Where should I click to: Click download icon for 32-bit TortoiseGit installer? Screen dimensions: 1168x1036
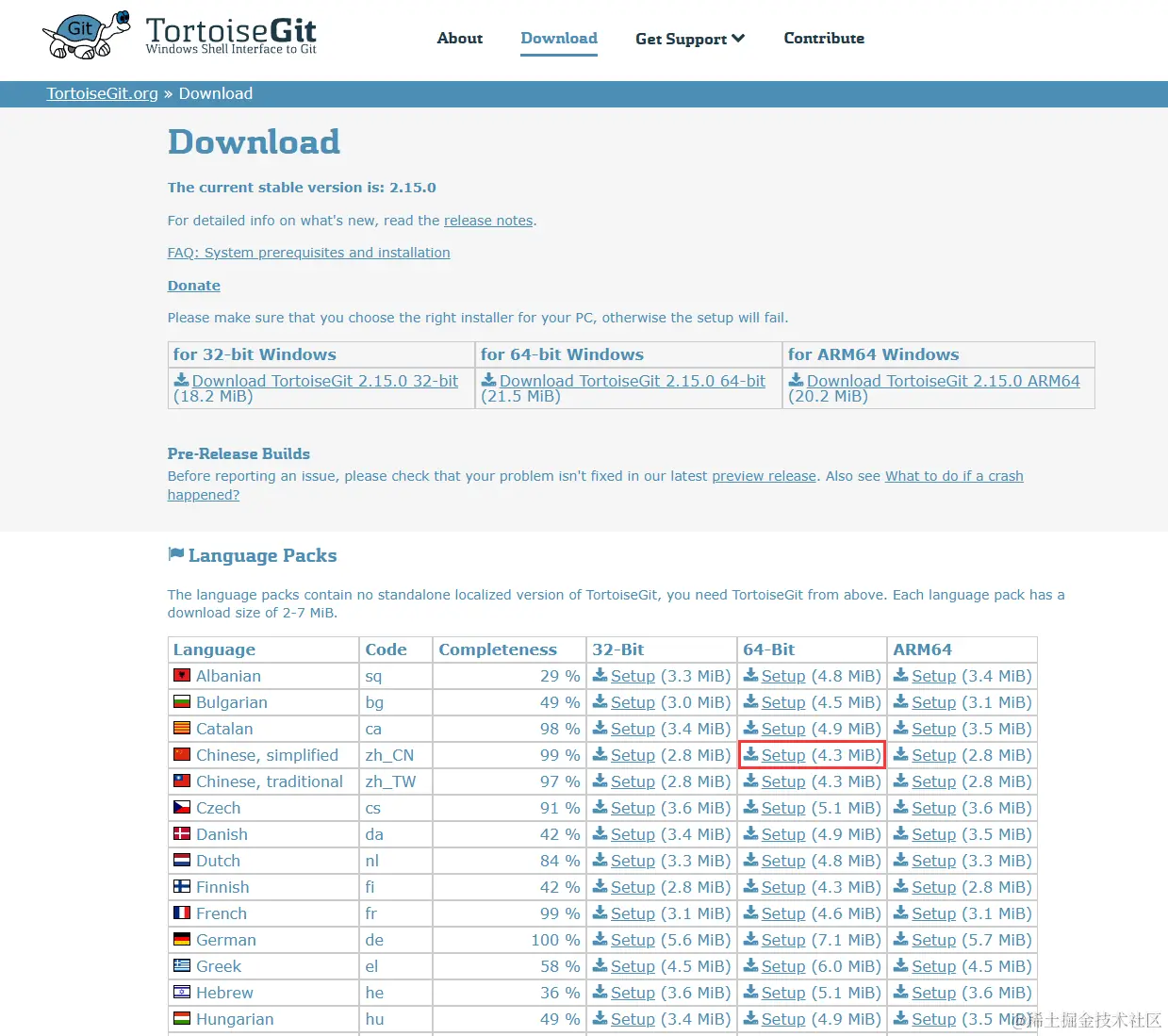point(181,380)
